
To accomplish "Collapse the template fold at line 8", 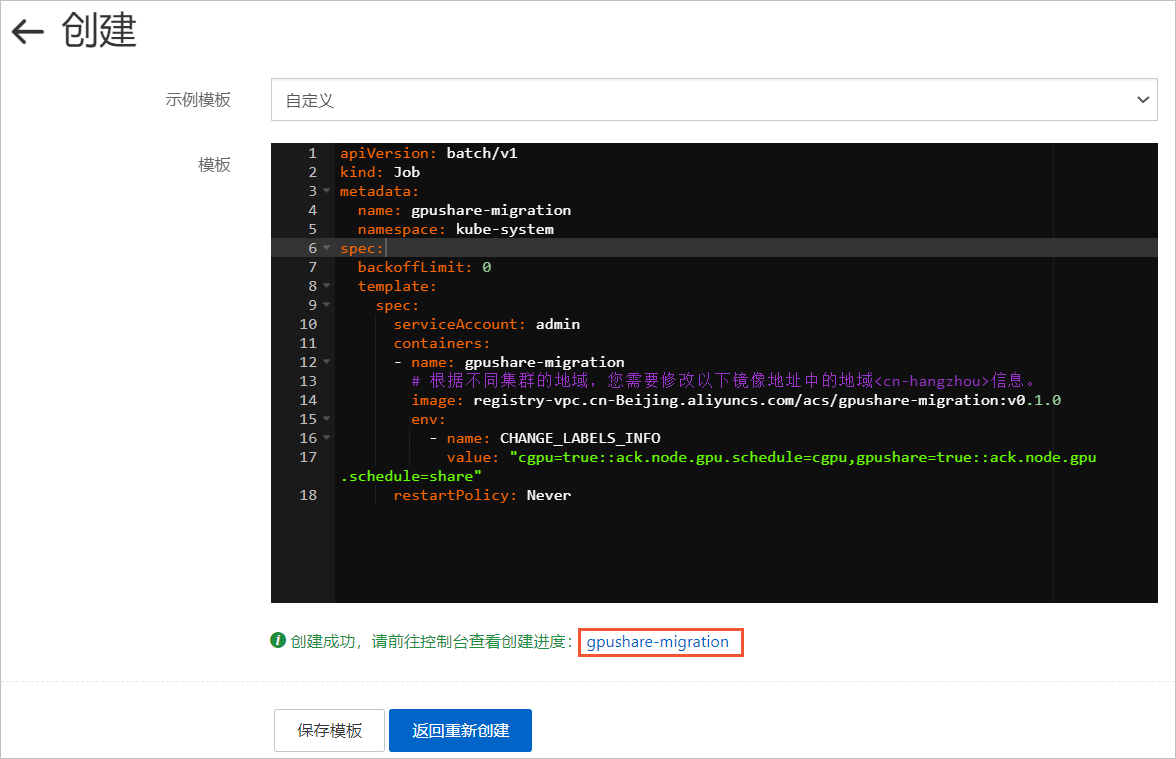I will point(326,286).
